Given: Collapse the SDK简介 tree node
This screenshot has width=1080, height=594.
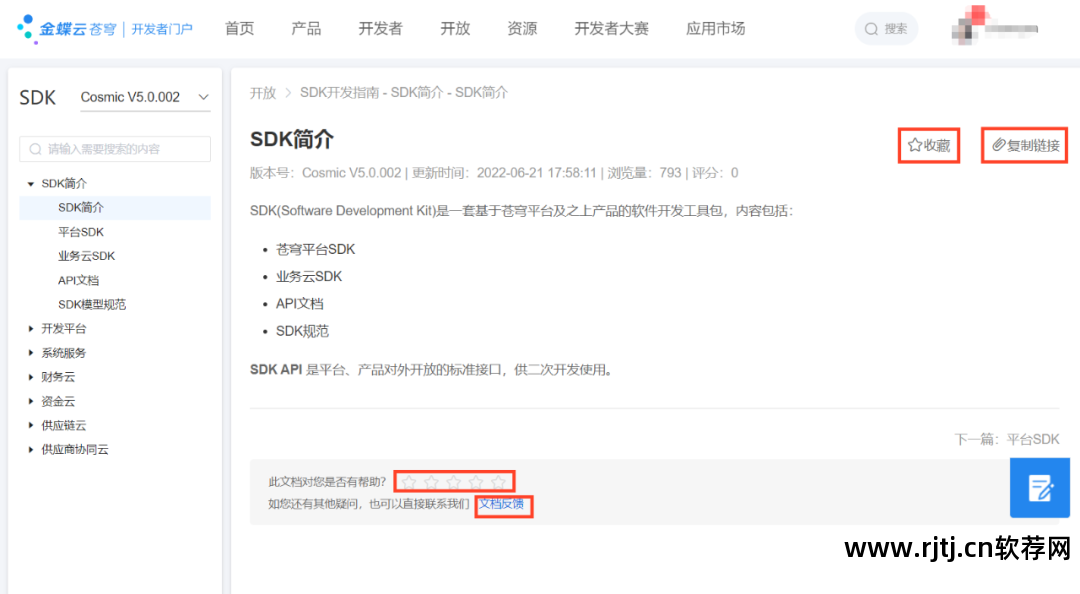Looking at the screenshot, I should (30, 184).
